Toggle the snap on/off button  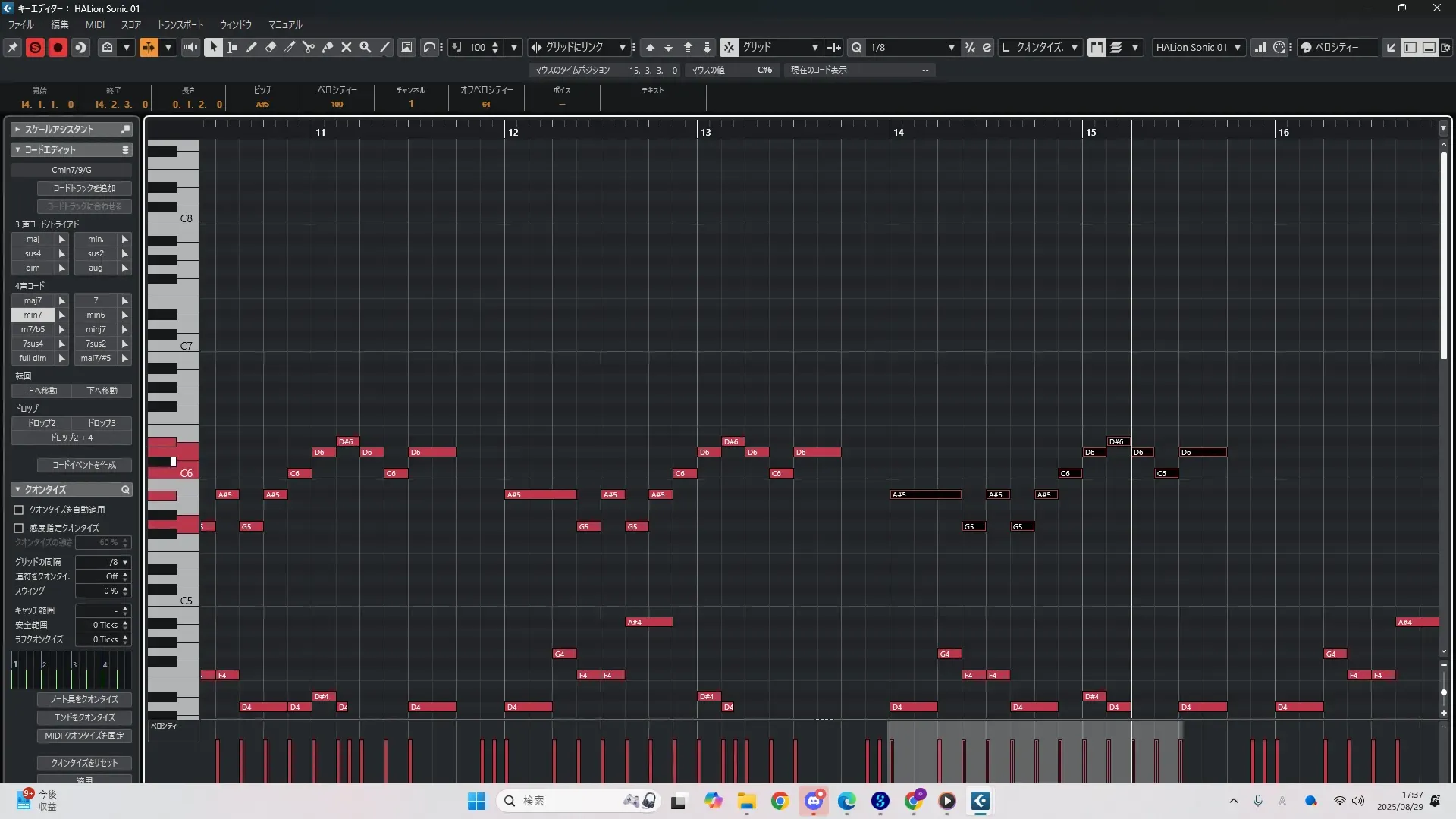tap(728, 47)
